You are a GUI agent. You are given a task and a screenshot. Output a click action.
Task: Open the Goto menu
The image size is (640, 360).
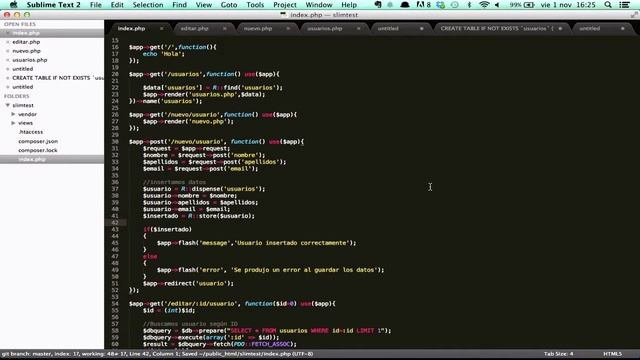229,5
